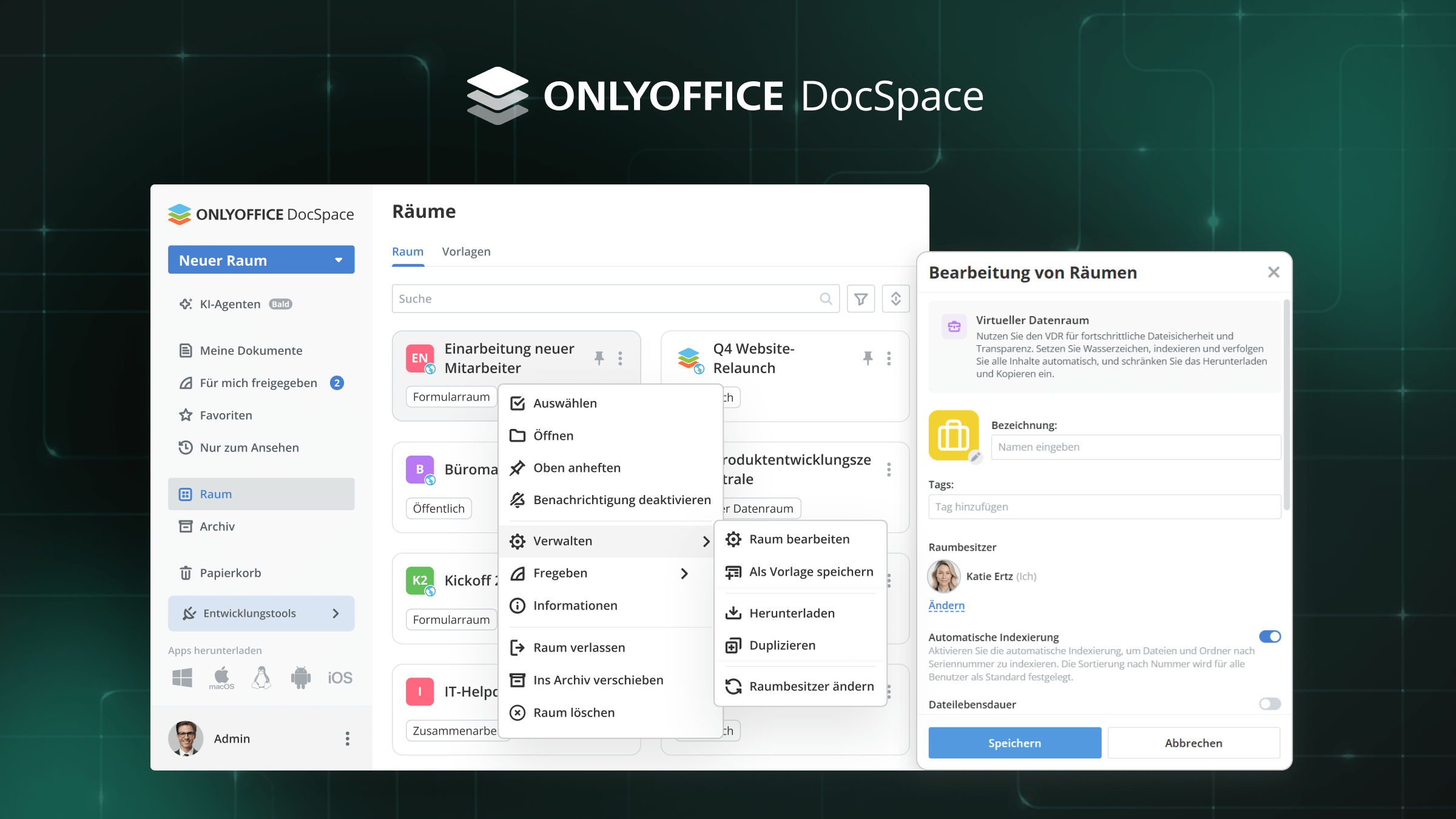
Task: Open the Neuer Raum dropdown arrow
Action: [339, 260]
